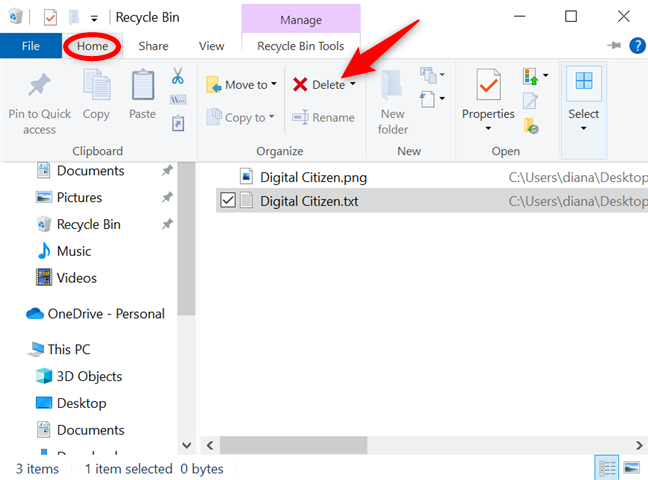Expand the Properties dropdown arrow

(x=488, y=128)
